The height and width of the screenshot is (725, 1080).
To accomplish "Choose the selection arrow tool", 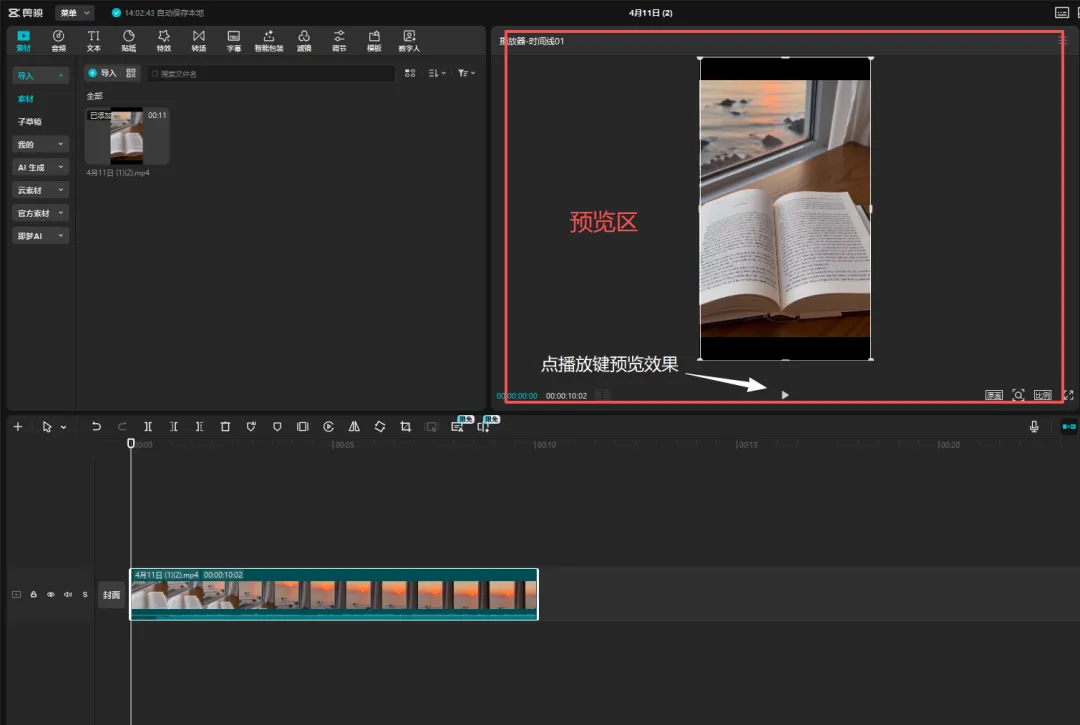I will pos(46,427).
